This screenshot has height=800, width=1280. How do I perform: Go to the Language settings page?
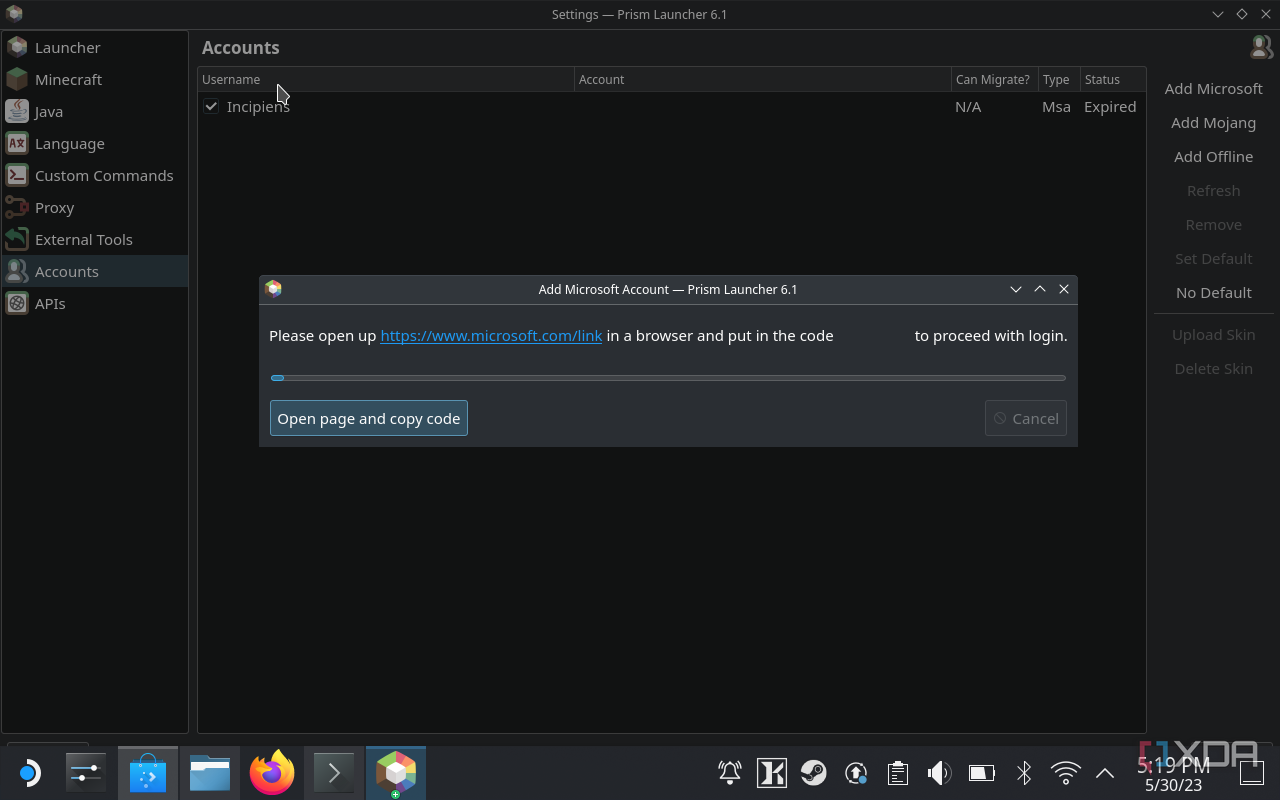(x=95, y=143)
